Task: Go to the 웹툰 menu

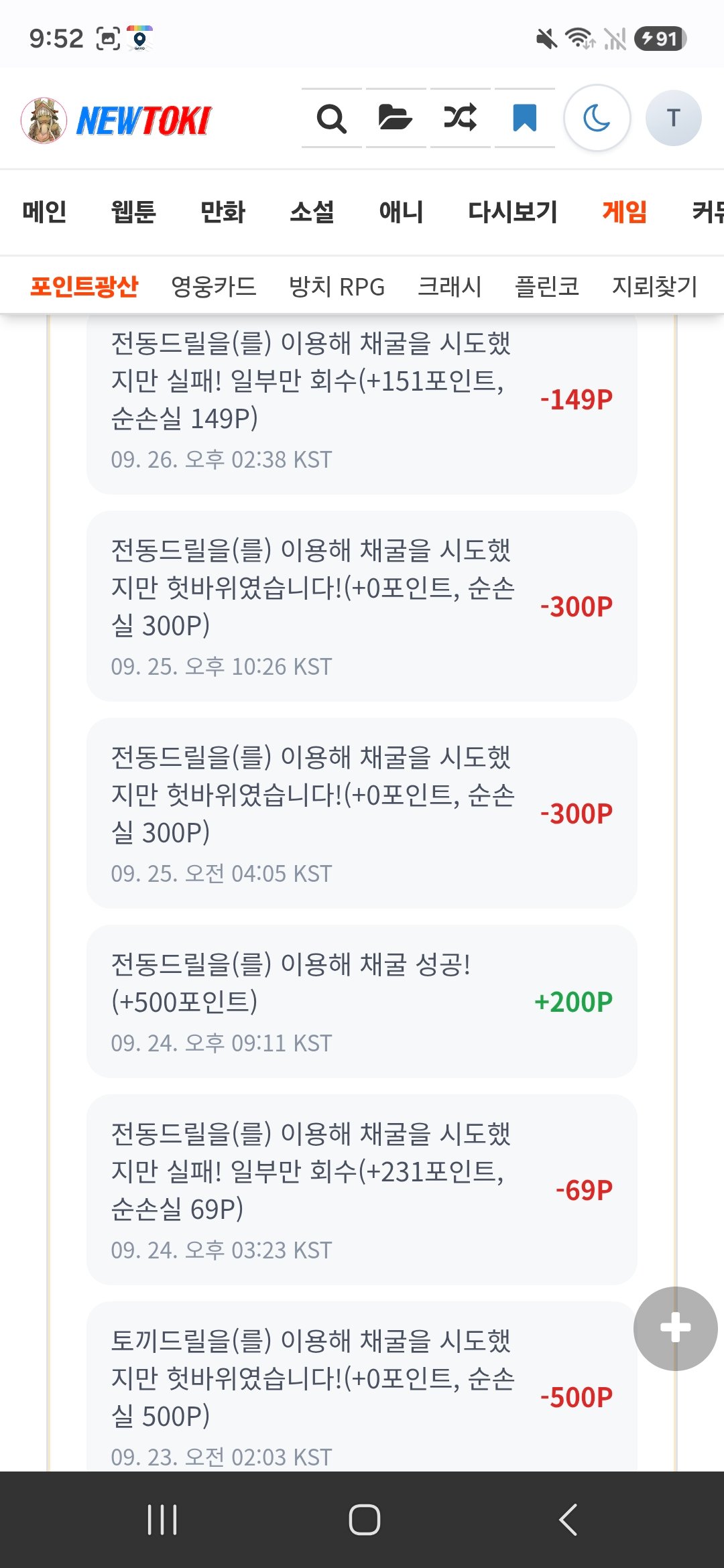Action: click(x=133, y=212)
